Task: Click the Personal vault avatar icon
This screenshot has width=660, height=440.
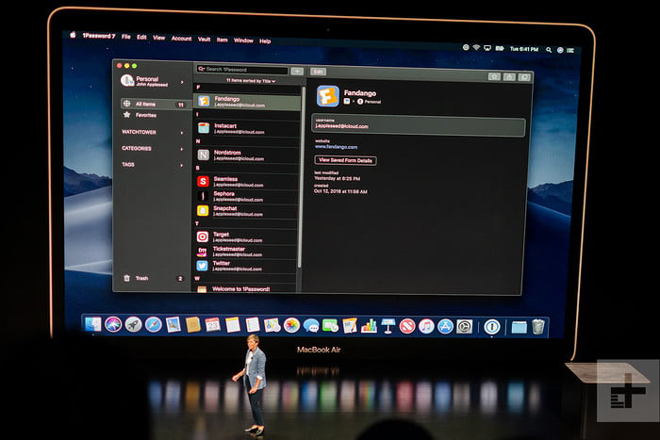Action: tap(127, 80)
